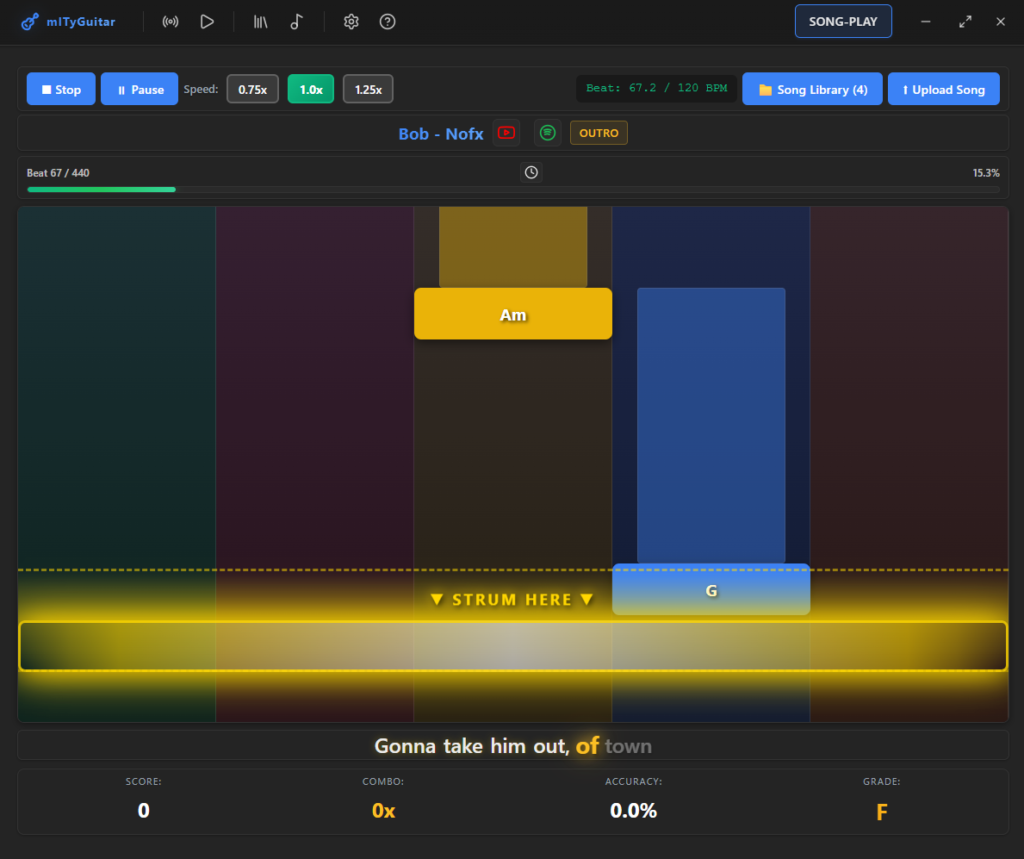The image size is (1024, 859).
Task: Open help via question mark icon
Action: click(388, 21)
